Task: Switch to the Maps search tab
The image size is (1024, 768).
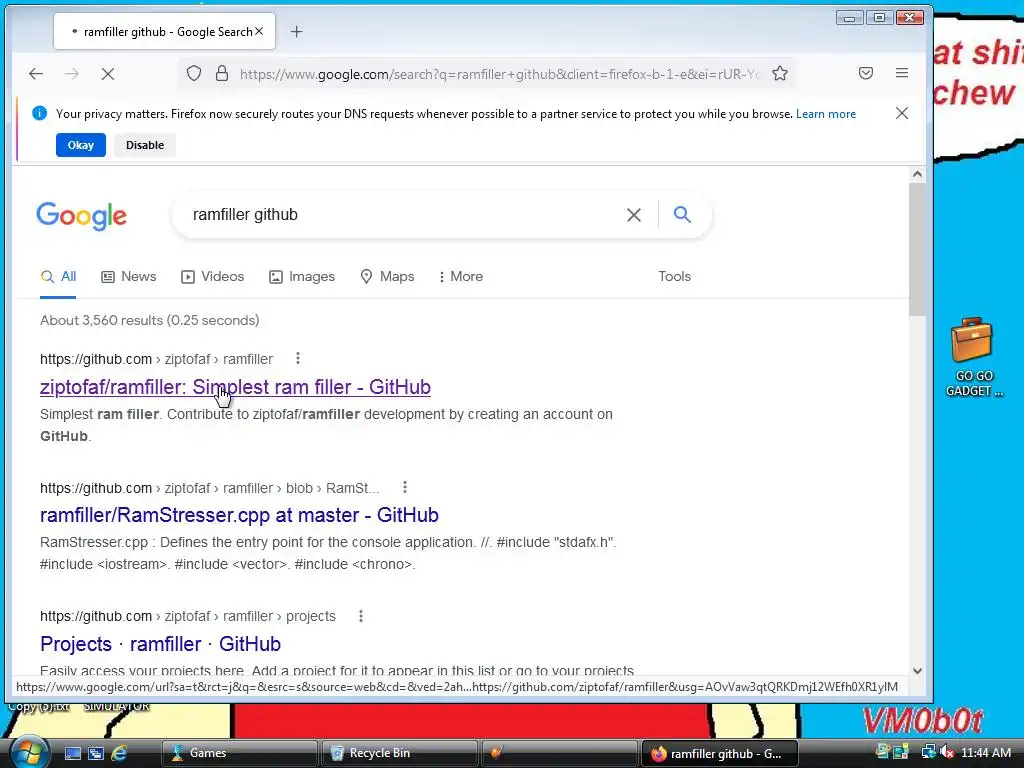Action: [387, 276]
